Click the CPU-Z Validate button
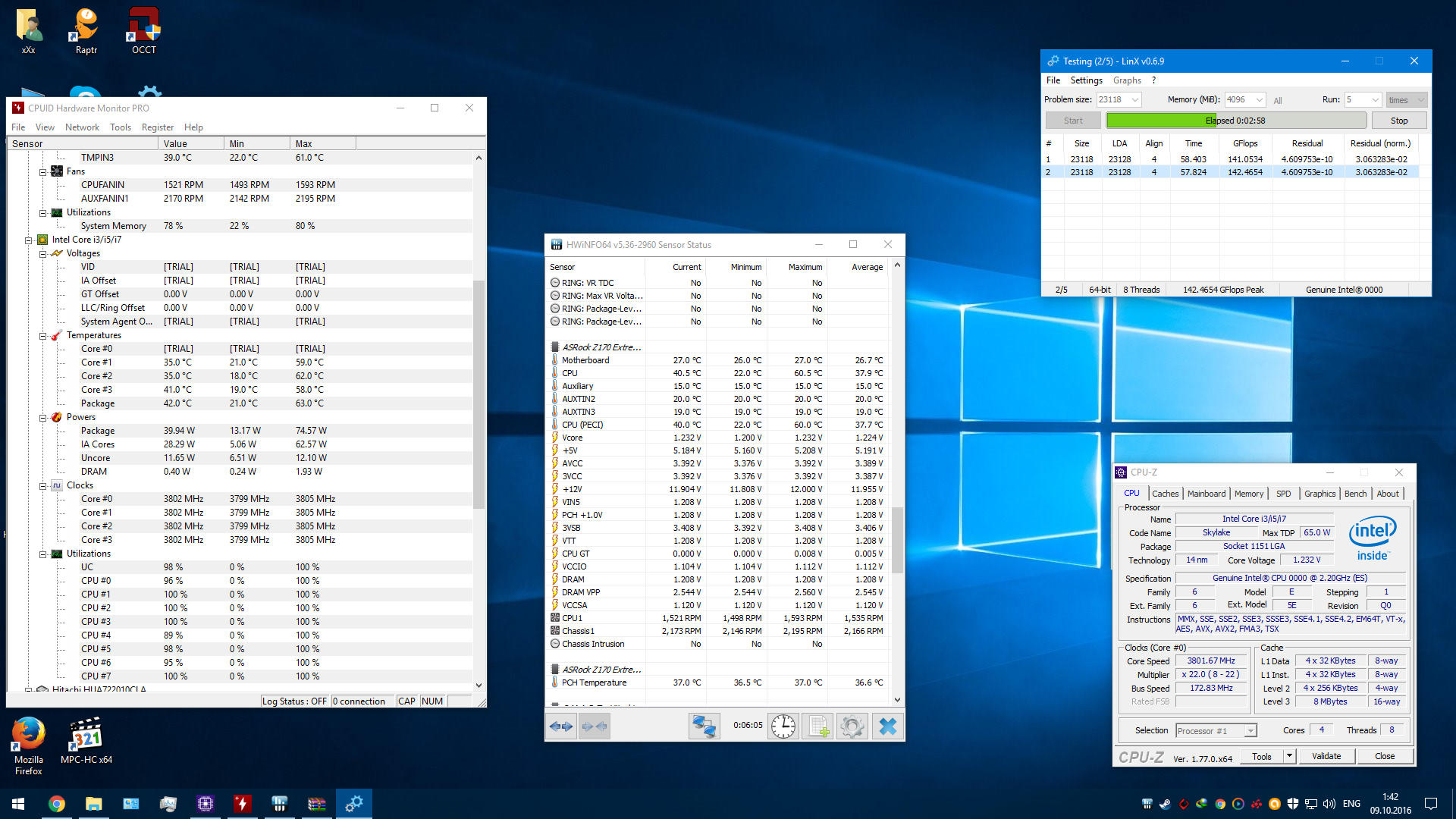The height and width of the screenshot is (819, 1456). point(1326,756)
